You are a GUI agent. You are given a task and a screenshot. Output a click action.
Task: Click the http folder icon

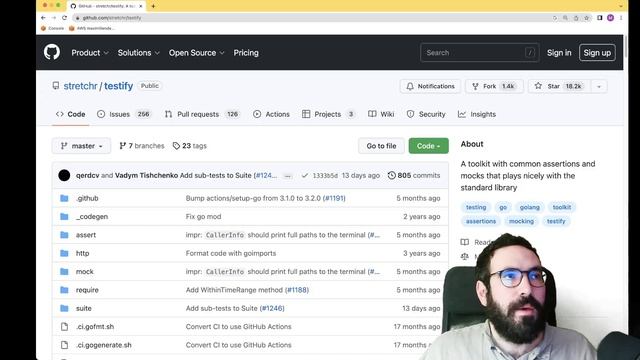click(x=64, y=253)
